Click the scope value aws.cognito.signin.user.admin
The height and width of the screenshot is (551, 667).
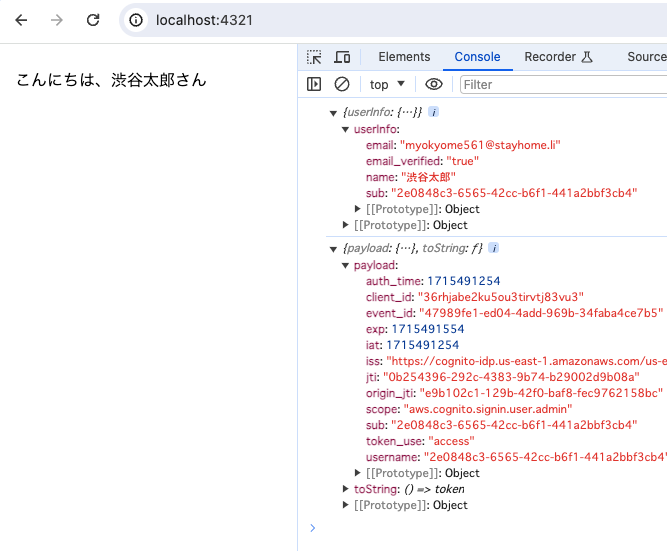(488, 409)
